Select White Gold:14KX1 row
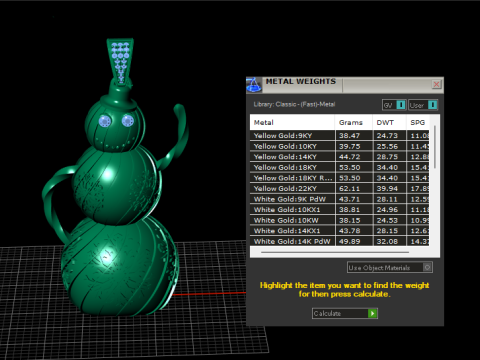This screenshot has width=480, height=360. coord(339,231)
